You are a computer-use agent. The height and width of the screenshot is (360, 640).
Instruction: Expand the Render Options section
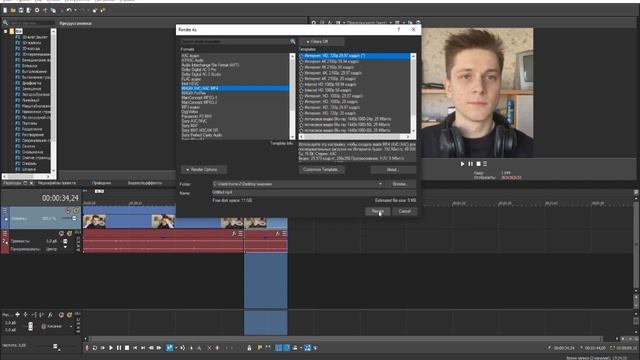click(204, 169)
